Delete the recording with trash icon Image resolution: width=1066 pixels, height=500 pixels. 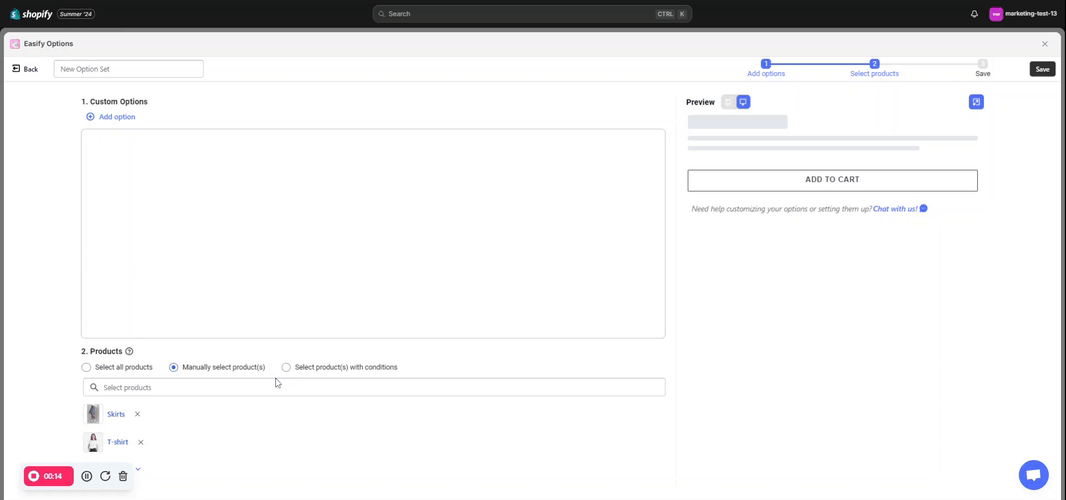pyautogui.click(x=123, y=476)
